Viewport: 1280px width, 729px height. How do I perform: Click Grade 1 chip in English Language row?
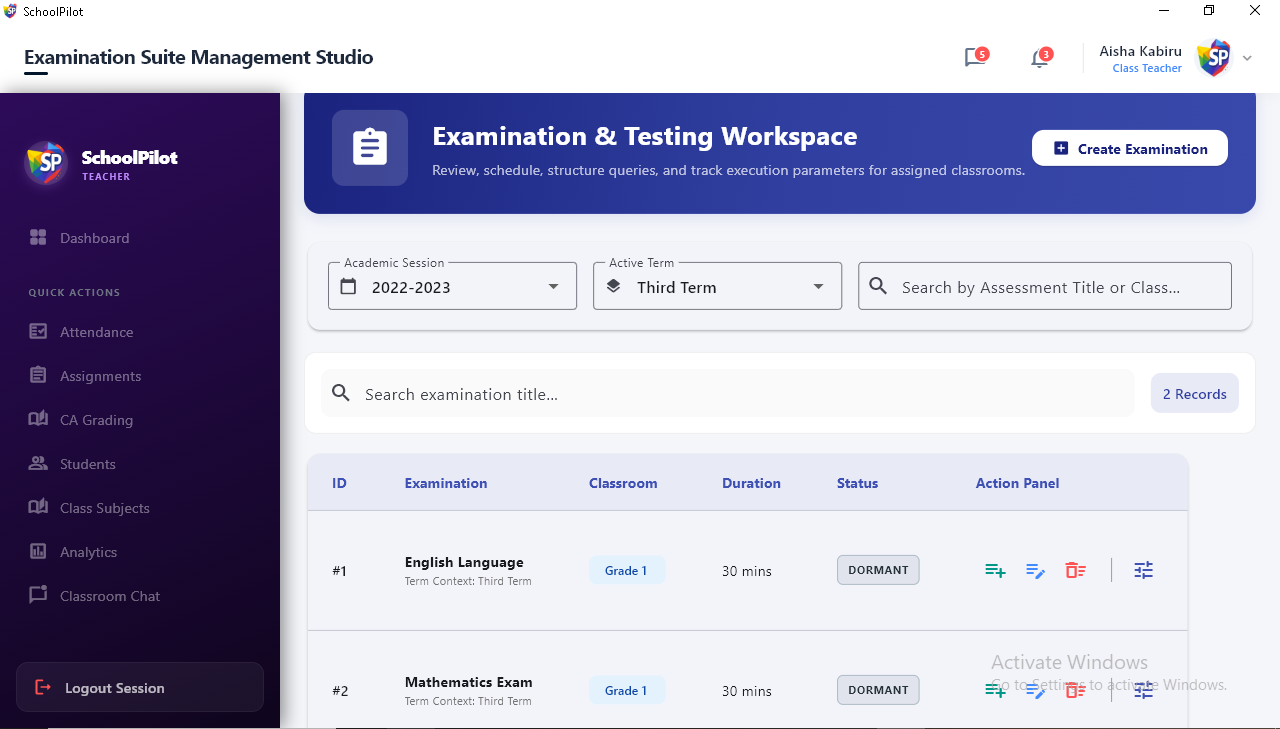coord(626,570)
